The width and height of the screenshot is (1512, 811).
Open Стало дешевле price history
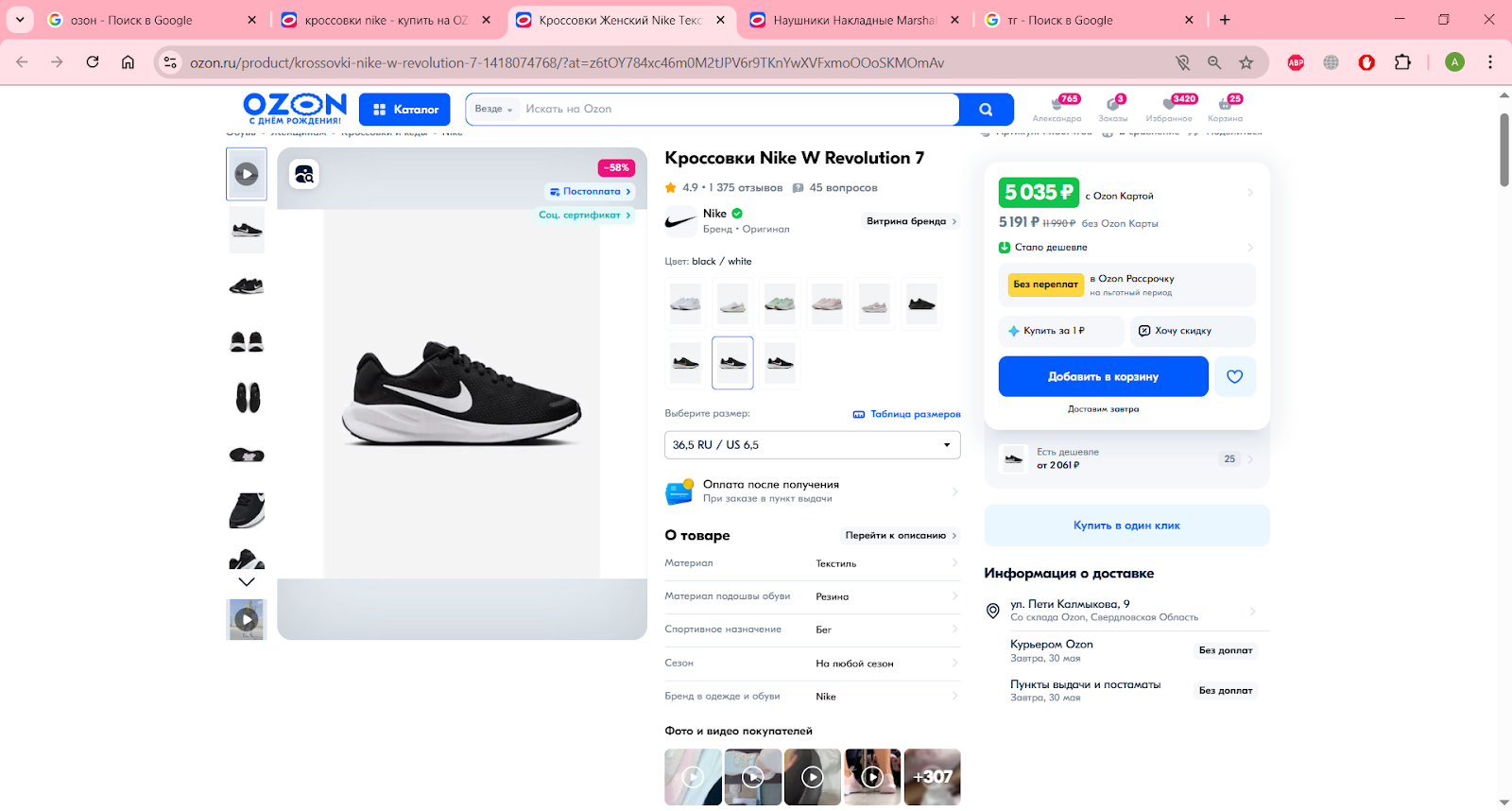tap(1126, 248)
